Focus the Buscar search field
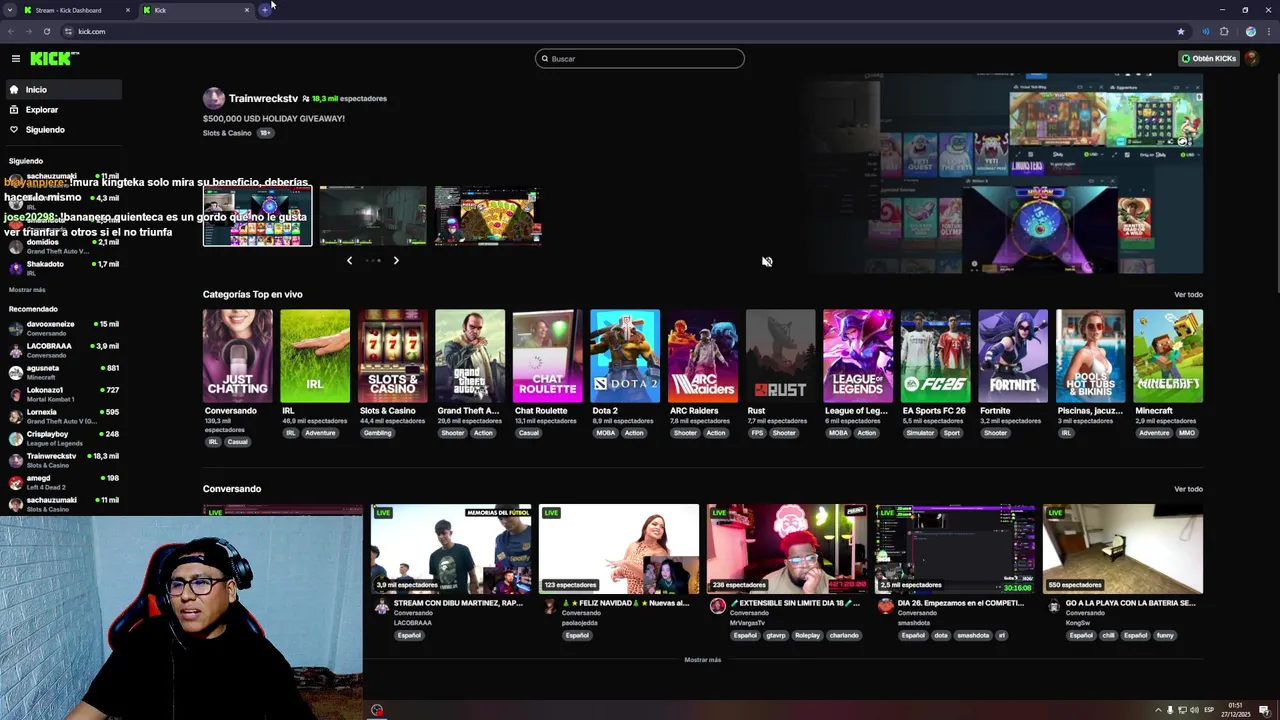The width and height of the screenshot is (1280, 720). 640,59
